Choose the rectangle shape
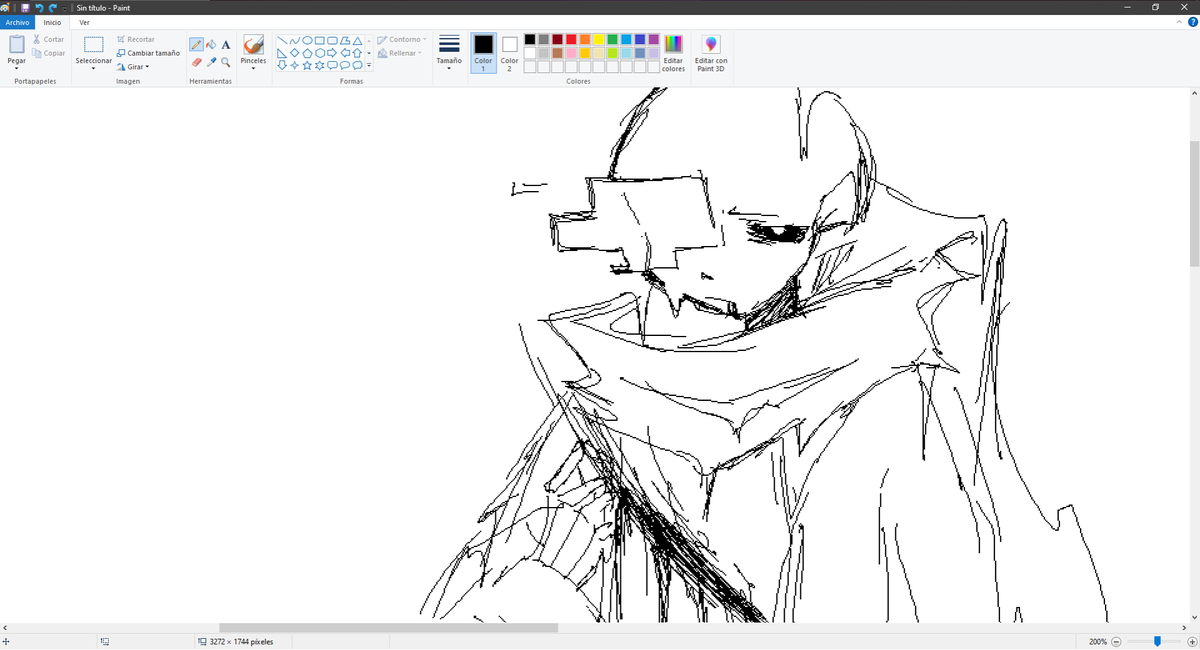This screenshot has height=650, width=1200. click(x=320, y=40)
